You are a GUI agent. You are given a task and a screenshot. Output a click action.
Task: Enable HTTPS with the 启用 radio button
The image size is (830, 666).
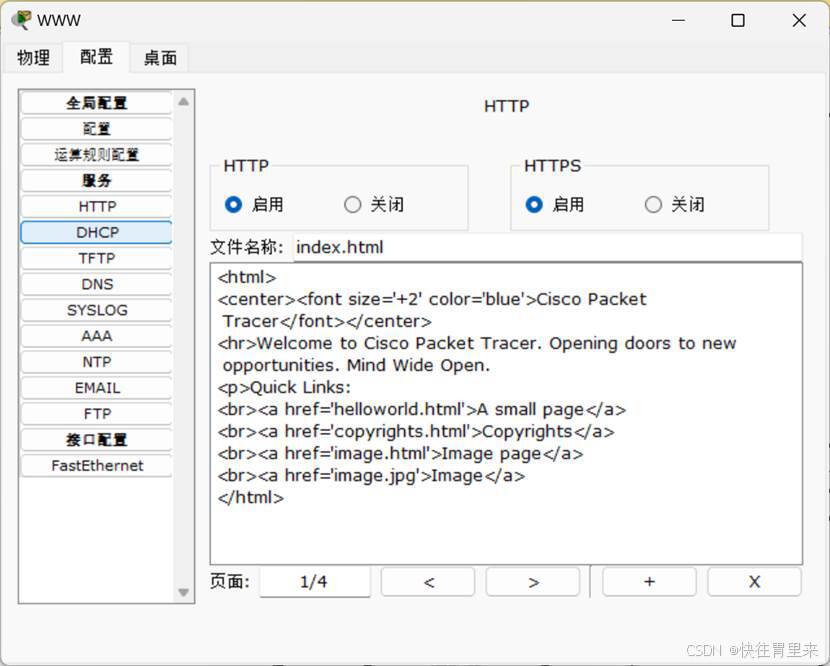[x=534, y=204]
